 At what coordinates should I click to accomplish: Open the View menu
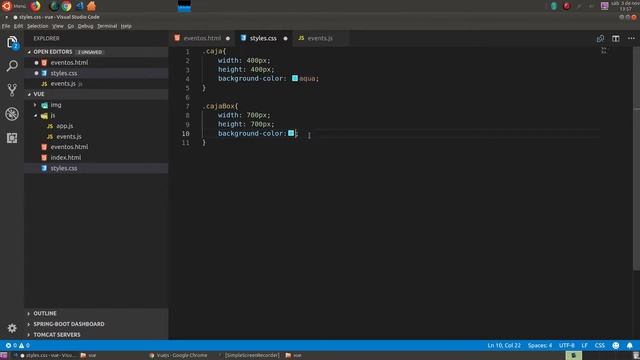[58, 26]
